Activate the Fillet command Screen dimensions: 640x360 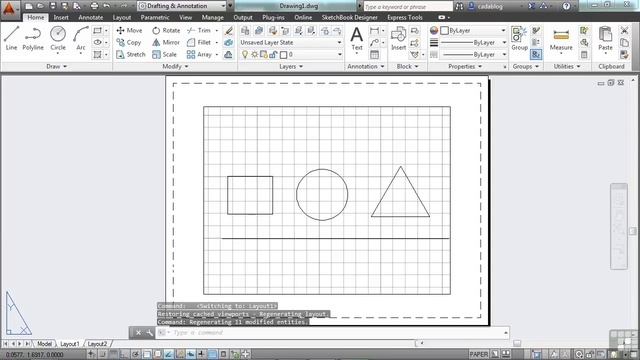tap(199, 42)
